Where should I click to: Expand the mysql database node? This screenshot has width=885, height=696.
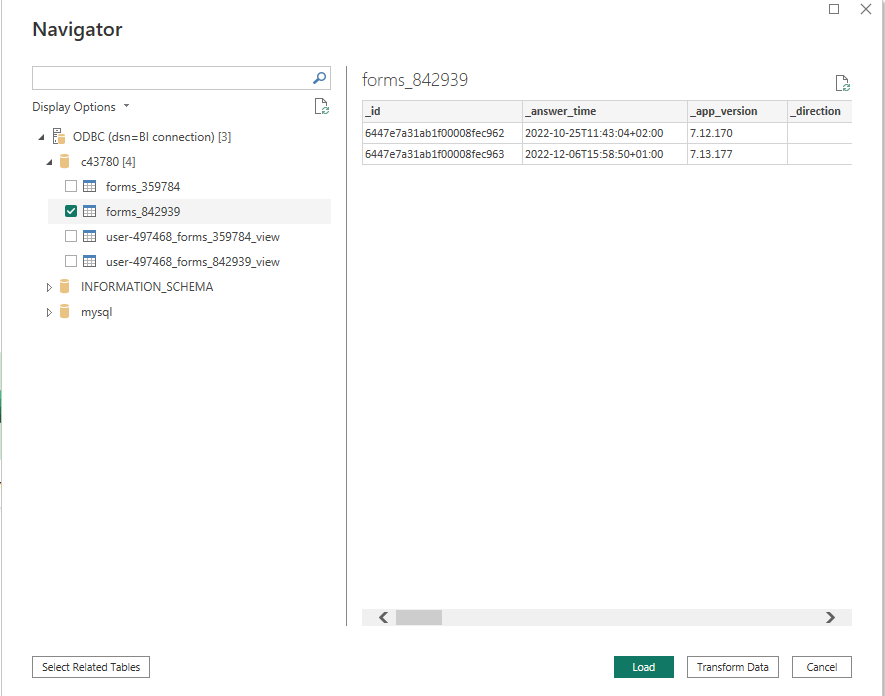click(x=49, y=312)
